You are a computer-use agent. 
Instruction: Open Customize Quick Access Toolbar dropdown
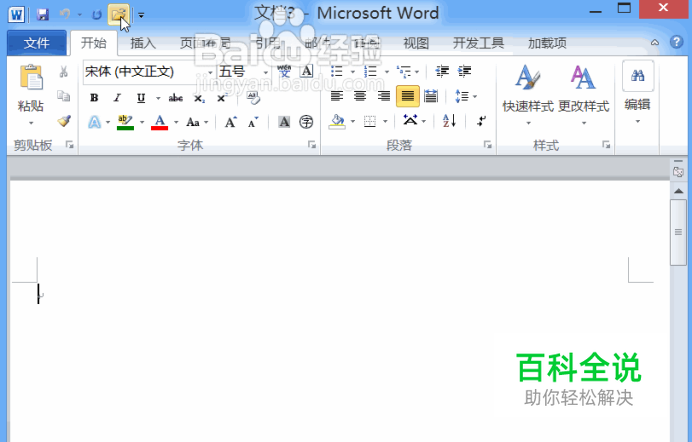click(x=141, y=15)
